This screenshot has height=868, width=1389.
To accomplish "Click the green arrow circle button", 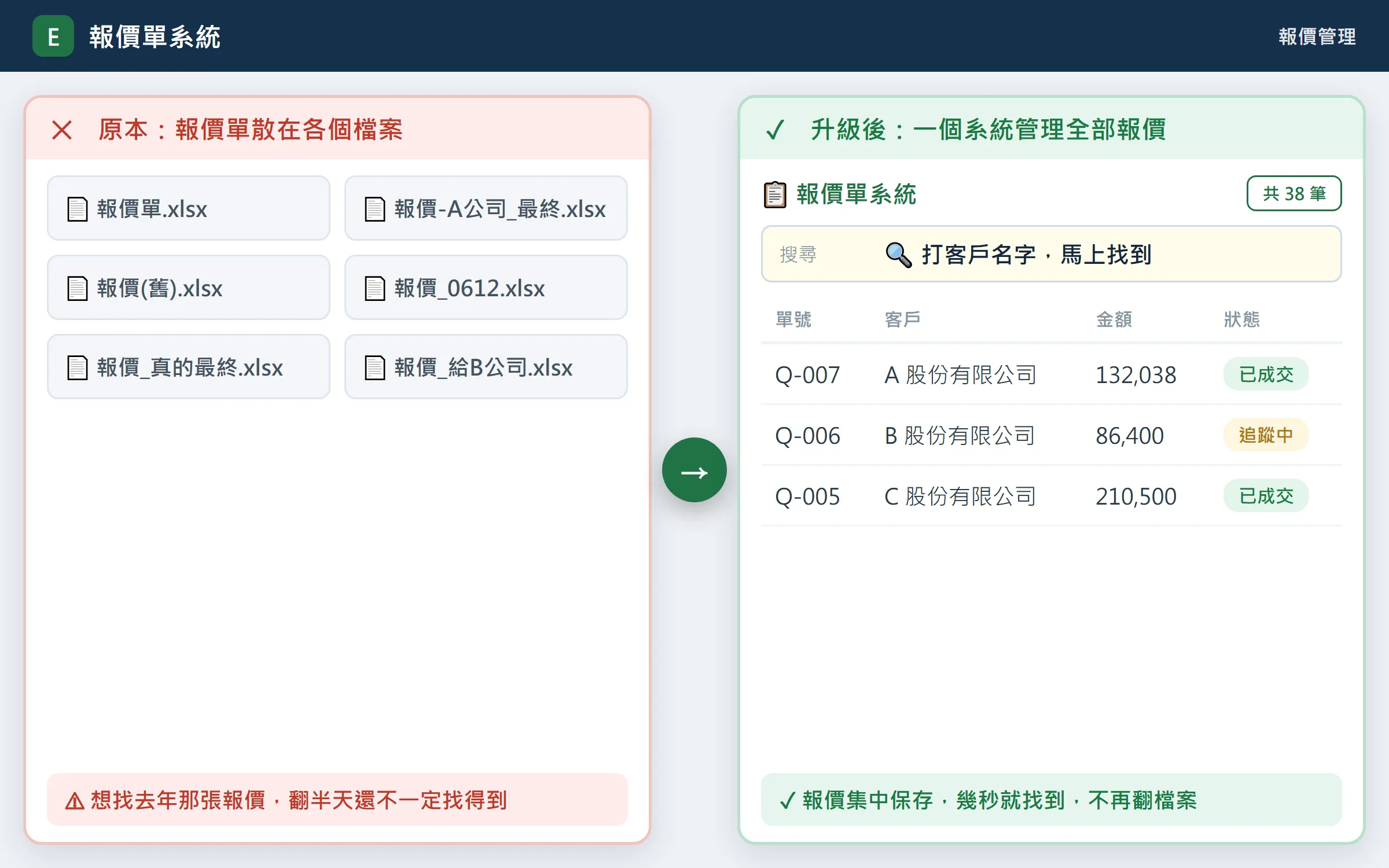I will pos(694,470).
